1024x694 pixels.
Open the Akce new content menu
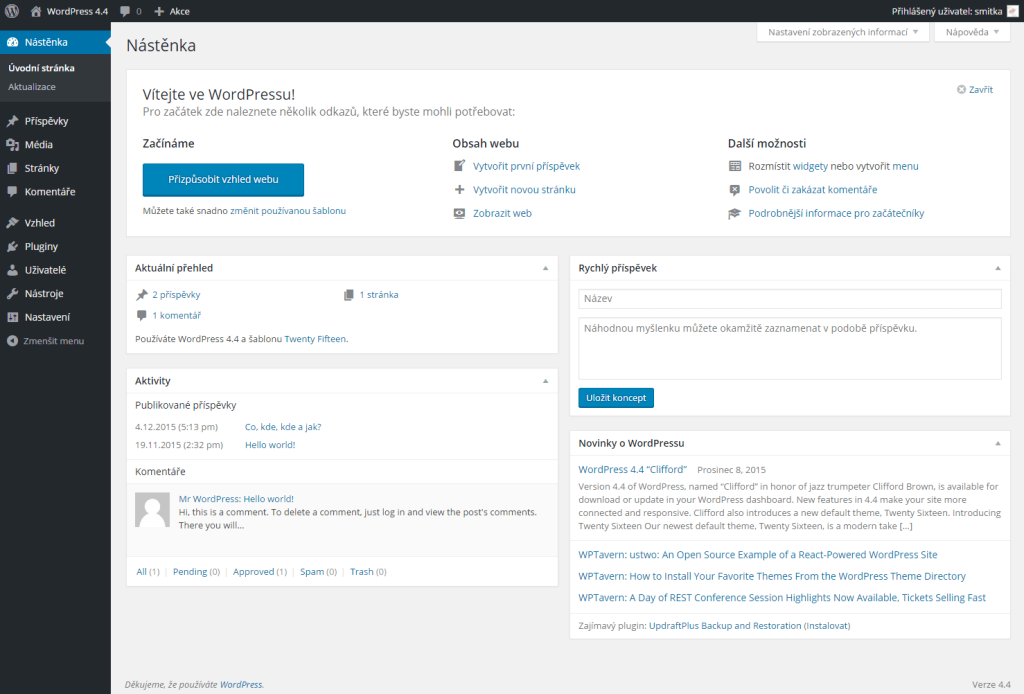tap(172, 11)
